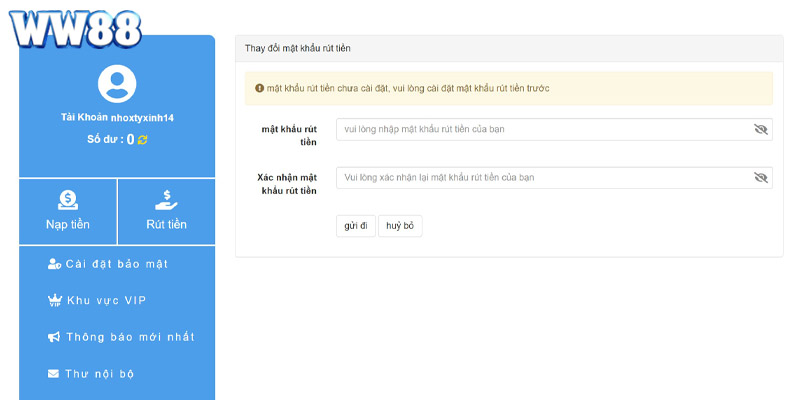Click the warning icon in yellow alert

[x=260, y=88]
